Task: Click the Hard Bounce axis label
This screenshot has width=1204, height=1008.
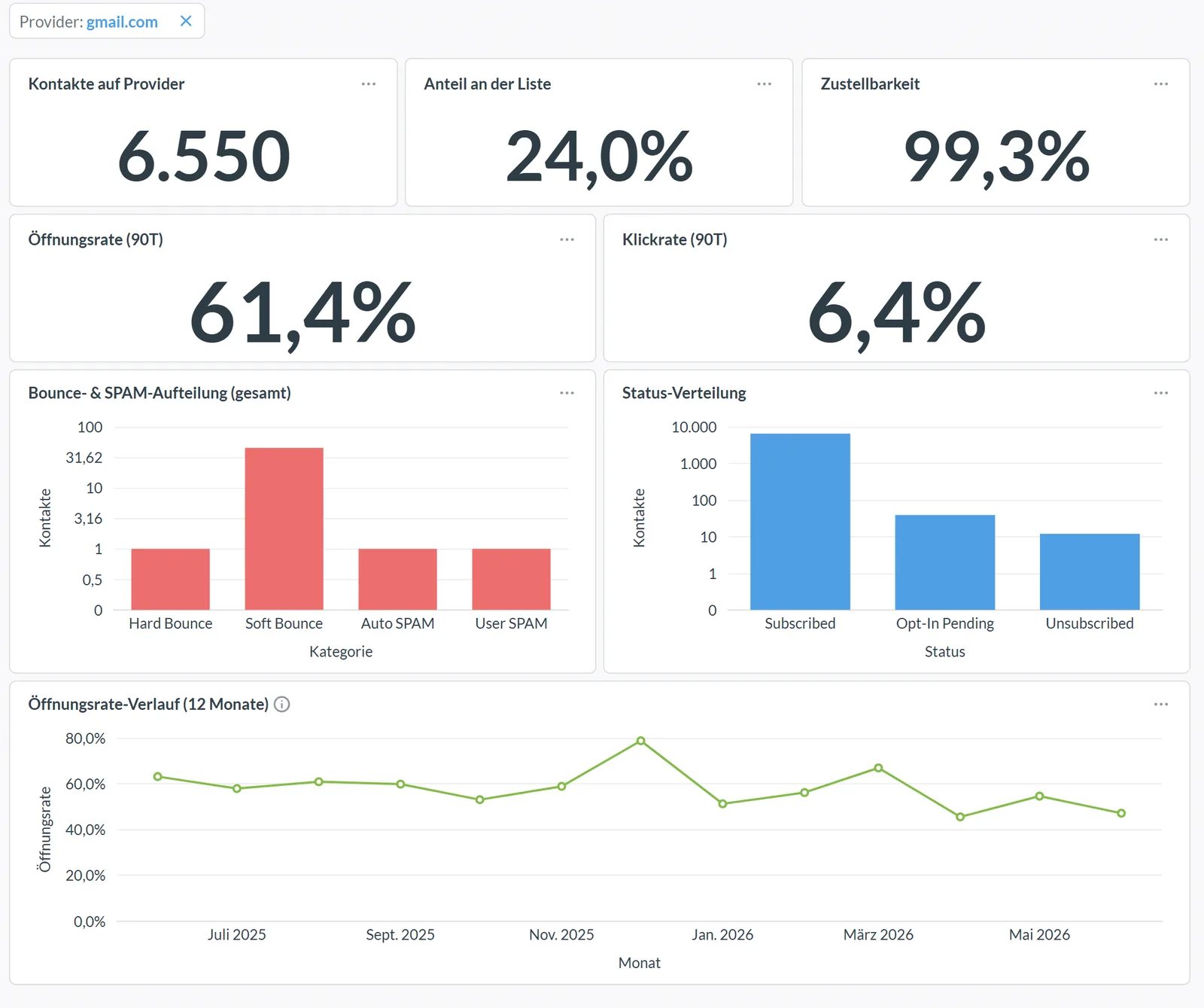Action: click(x=171, y=623)
